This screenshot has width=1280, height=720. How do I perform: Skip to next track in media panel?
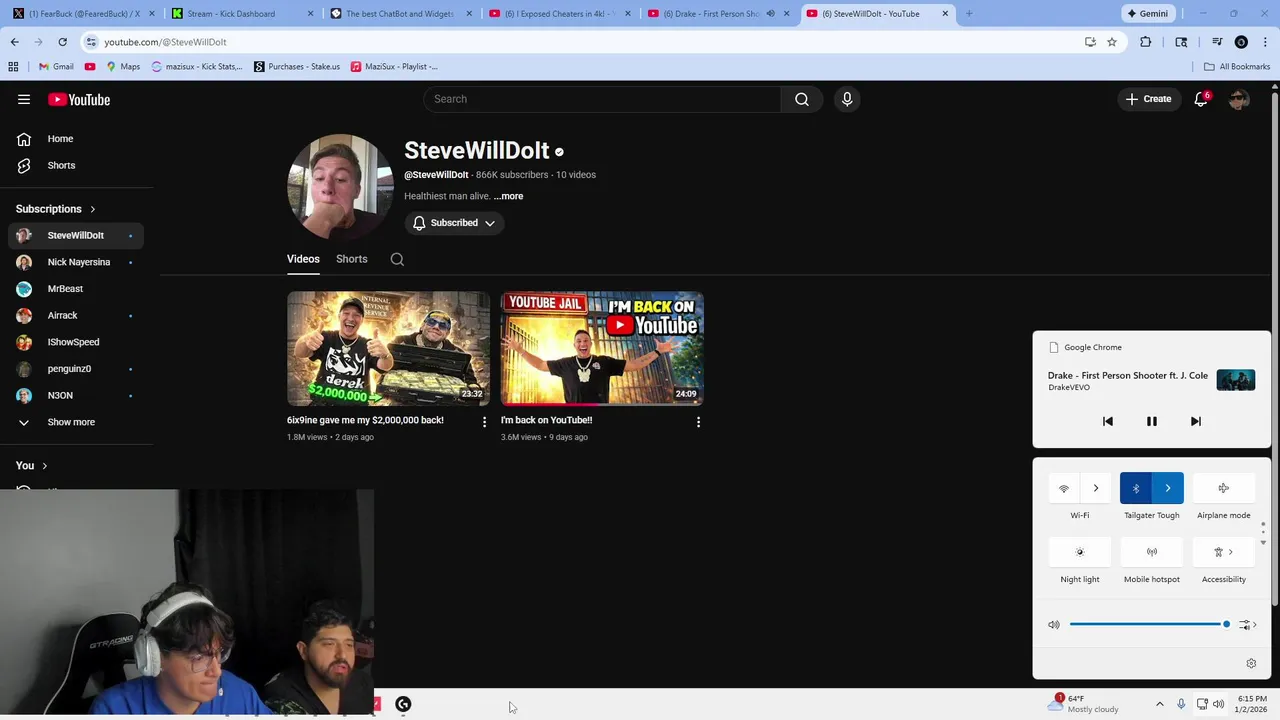click(1196, 422)
